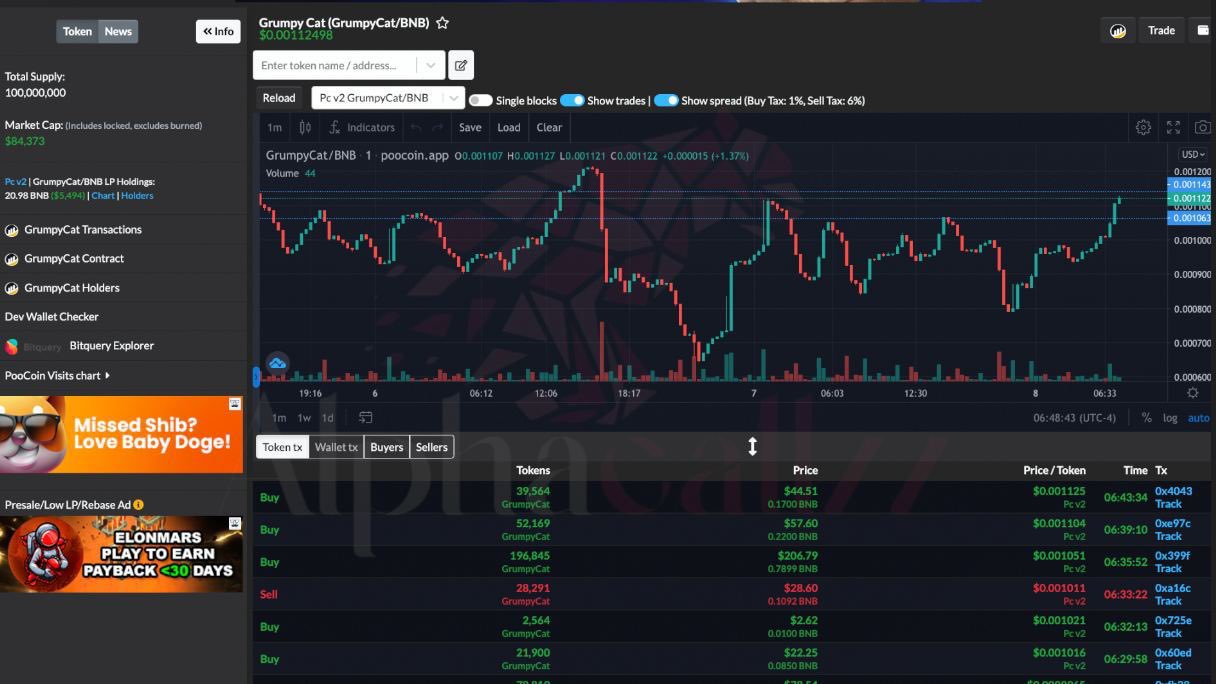Click the resize arrows below the chart
The width and height of the screenshot is (1216, 684).
coord(753,447)
